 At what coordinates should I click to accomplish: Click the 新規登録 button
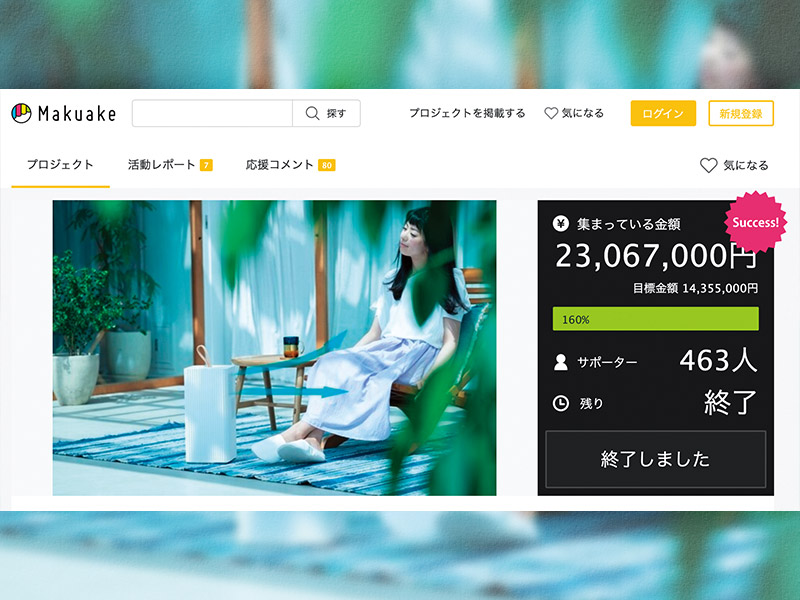point(742,113)
